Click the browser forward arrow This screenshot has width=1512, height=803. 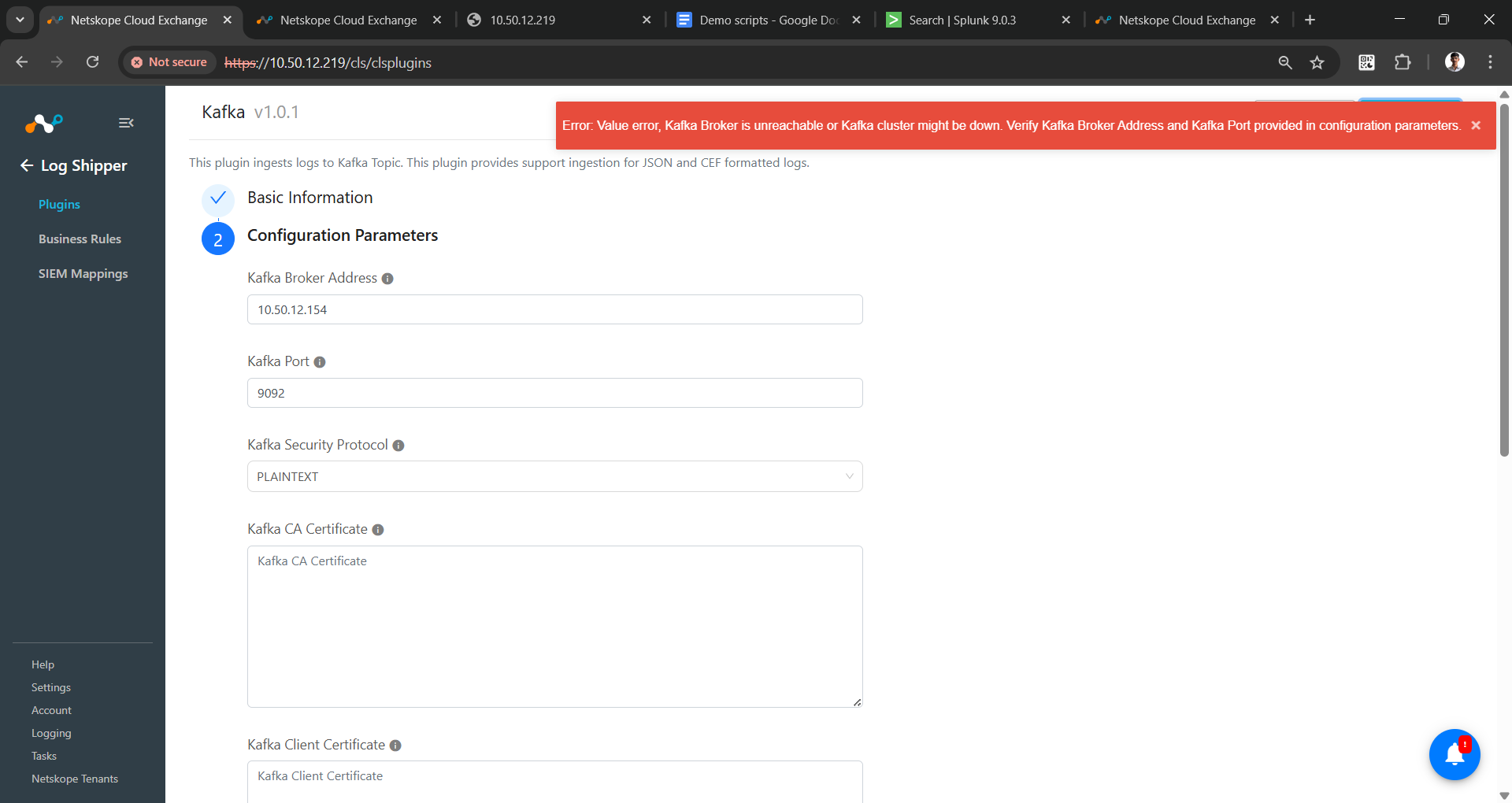coord(57,62)
